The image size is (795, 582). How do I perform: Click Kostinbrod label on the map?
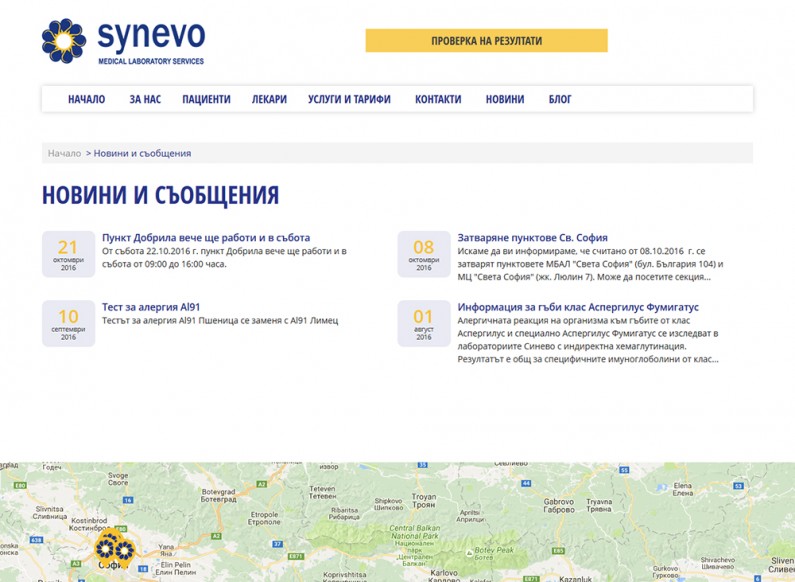[x=89, y=524]
